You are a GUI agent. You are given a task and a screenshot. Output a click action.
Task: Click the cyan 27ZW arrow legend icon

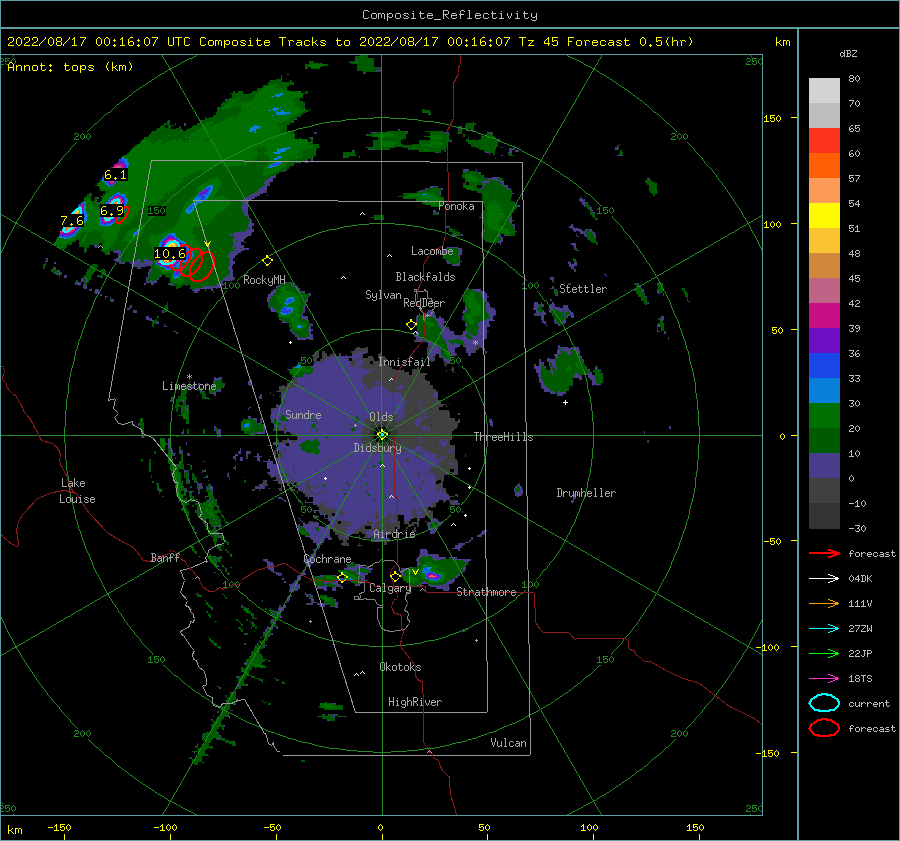pos(824,629)
